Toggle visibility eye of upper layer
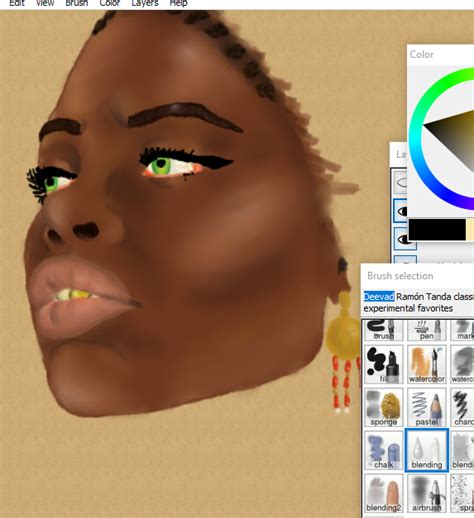This screenshot has width=474, height=518. point(402,211)
